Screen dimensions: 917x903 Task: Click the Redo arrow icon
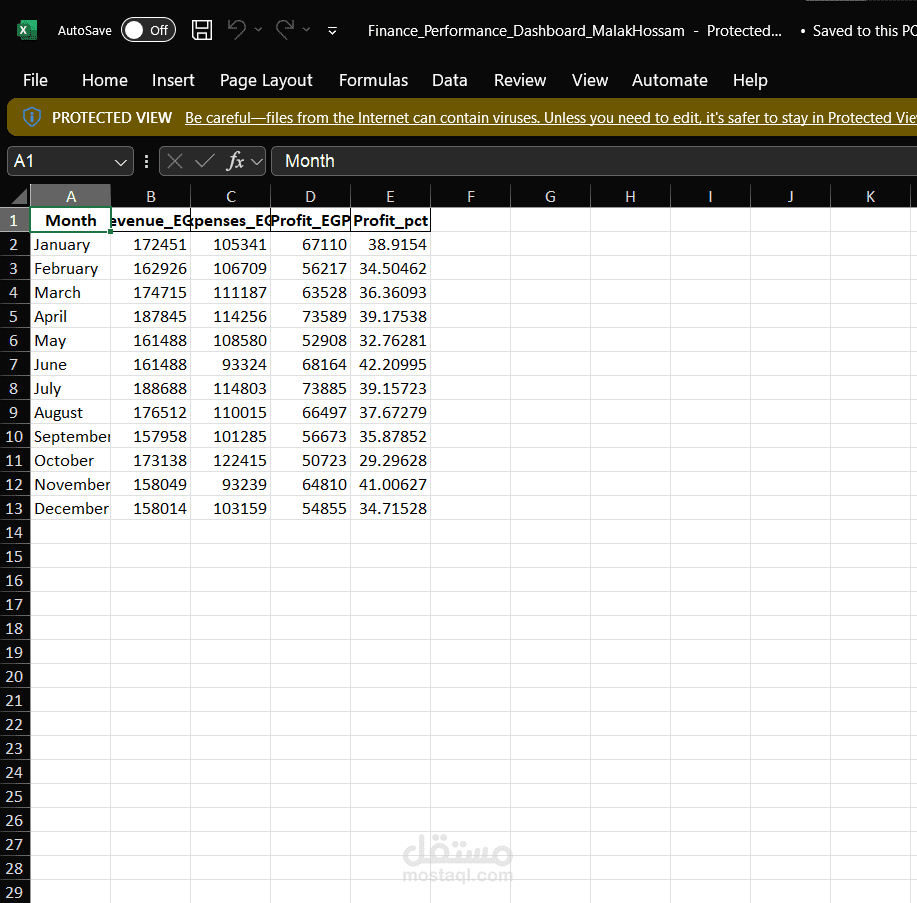pos(285,29)
